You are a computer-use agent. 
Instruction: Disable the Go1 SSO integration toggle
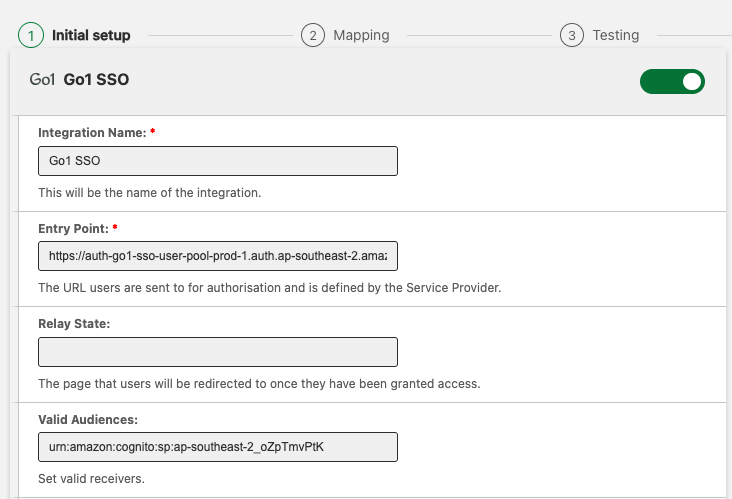coord(672,81)
